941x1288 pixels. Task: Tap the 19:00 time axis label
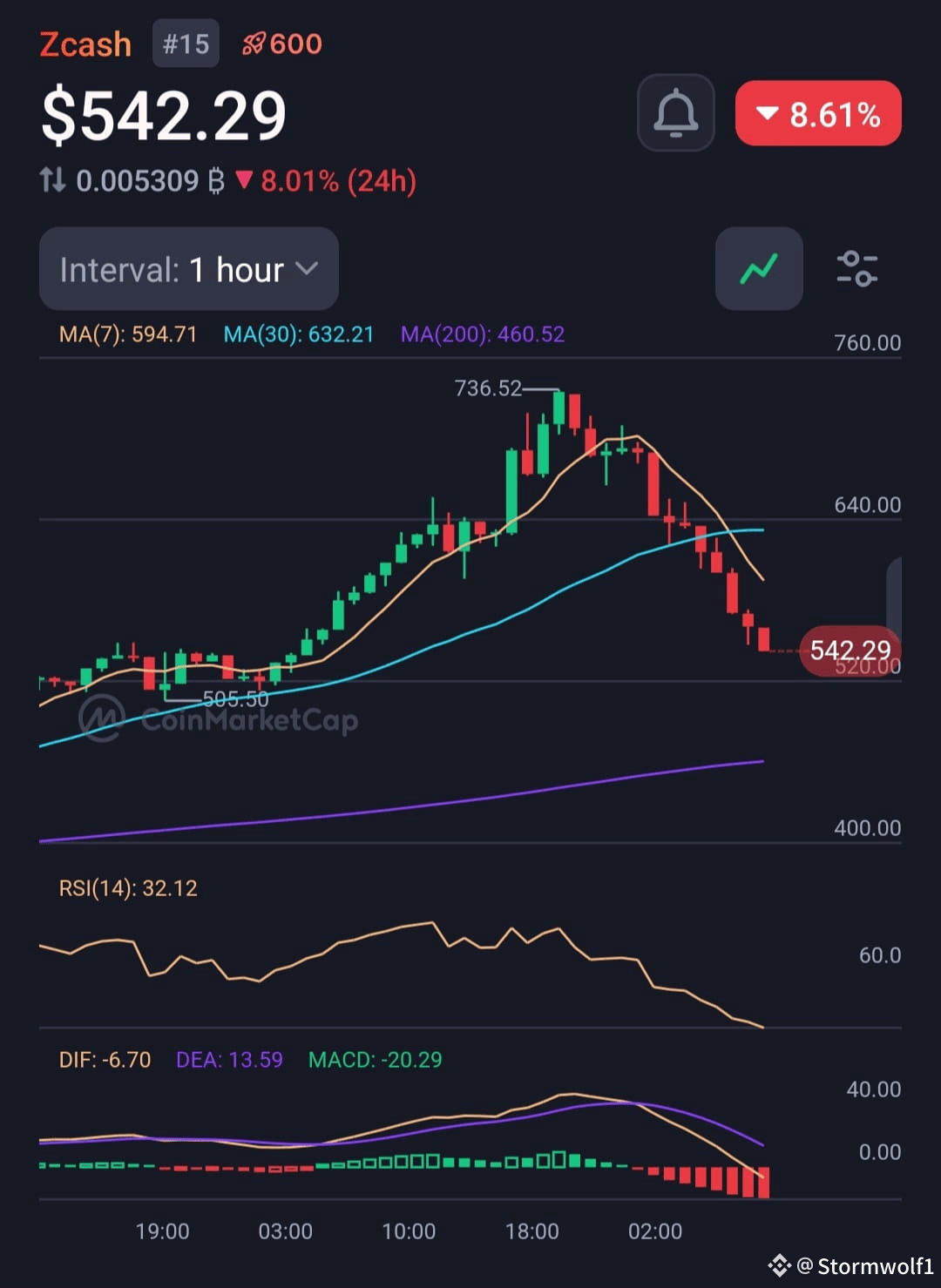click(x=162, y=1231)
